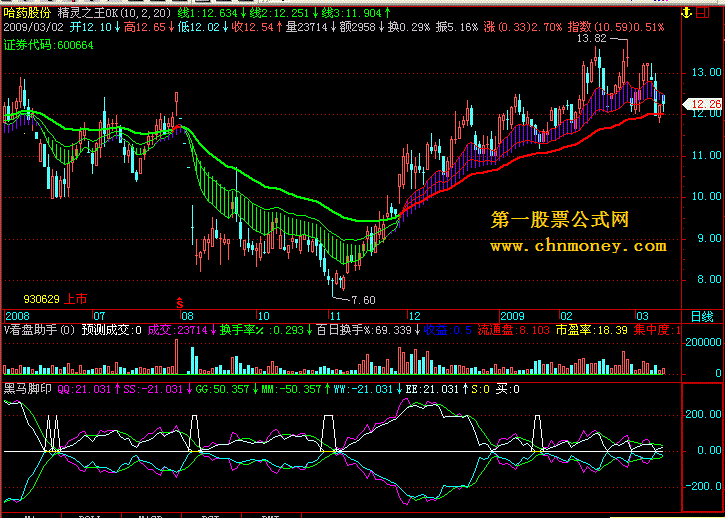The width and height of the screenshot is (725, 518).
Task: Click the 200000 volume axis label
Action: 703,342
